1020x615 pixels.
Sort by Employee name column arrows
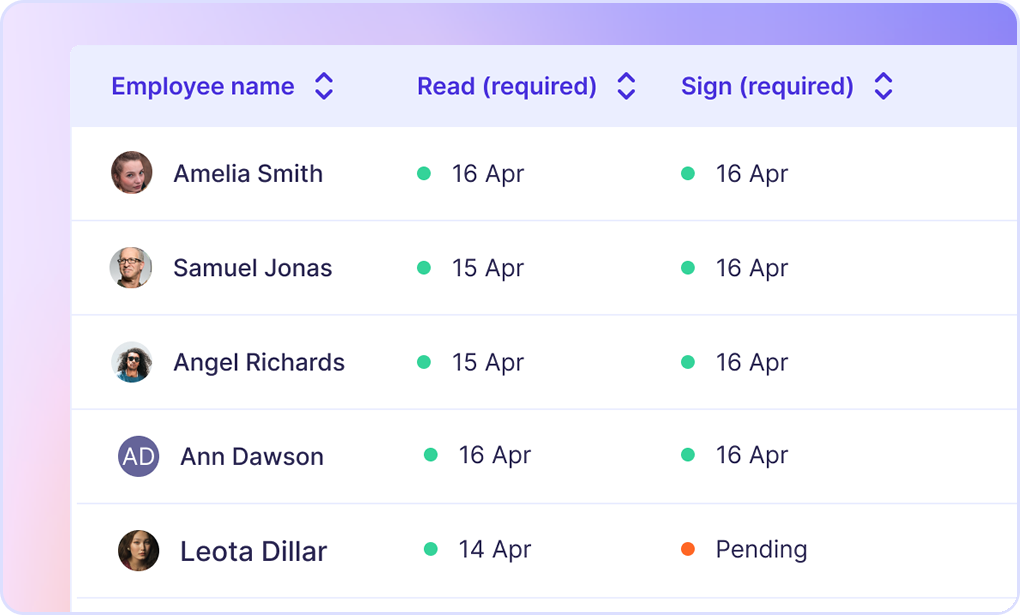[324, 86]
